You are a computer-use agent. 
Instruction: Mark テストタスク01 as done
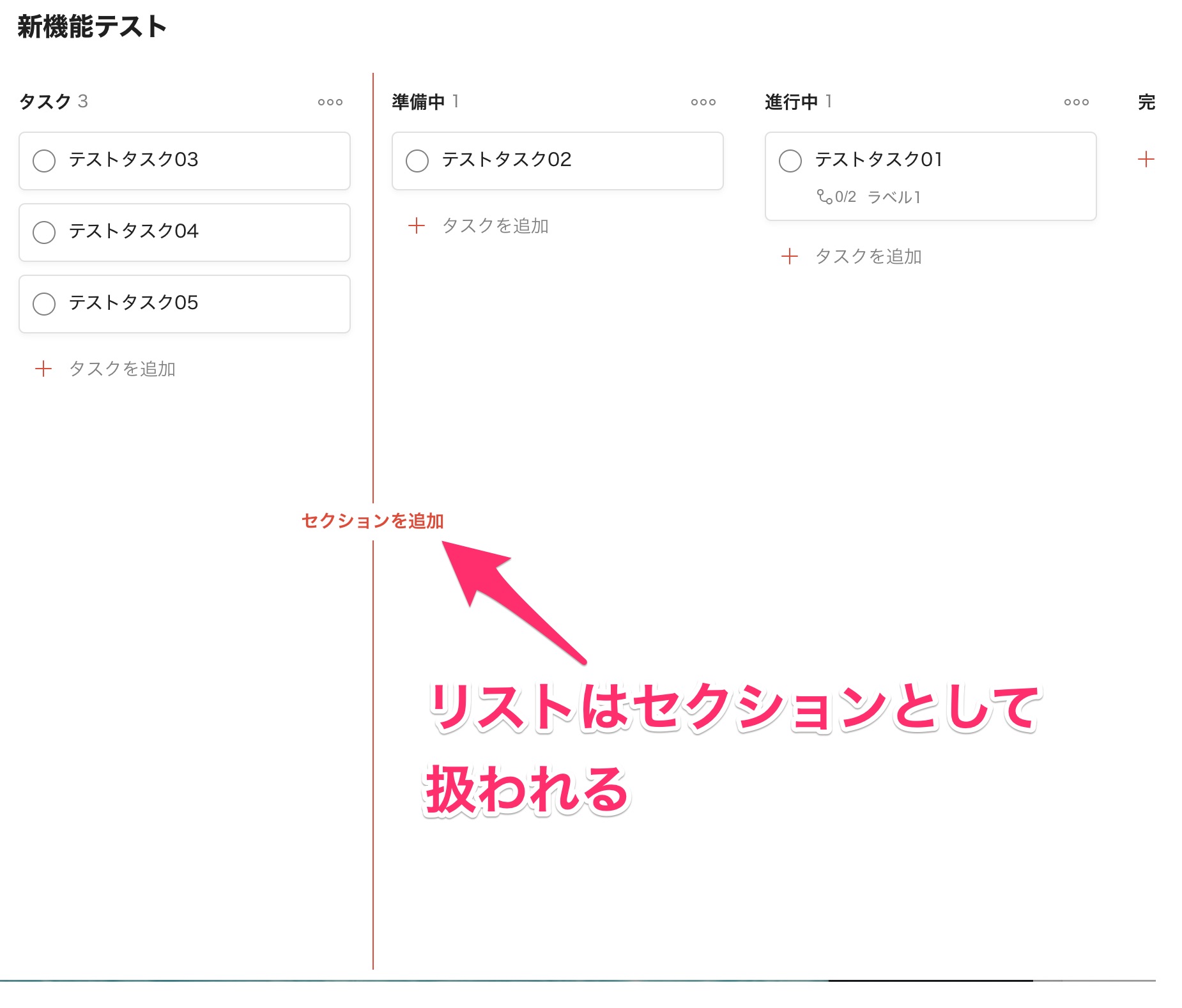click(790, 161)
